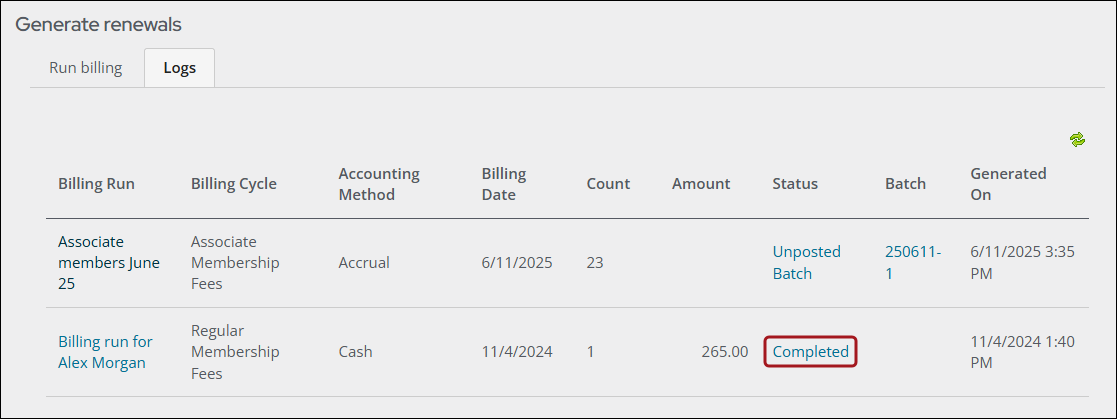The width and height of the screenshot is (1117, 419).
Task: Open the Completed status link
Action: click(811, 351)
